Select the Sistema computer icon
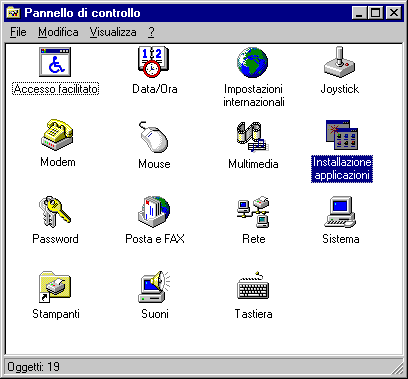Screen dimensions: 408x379 click(x=340, y=212)
